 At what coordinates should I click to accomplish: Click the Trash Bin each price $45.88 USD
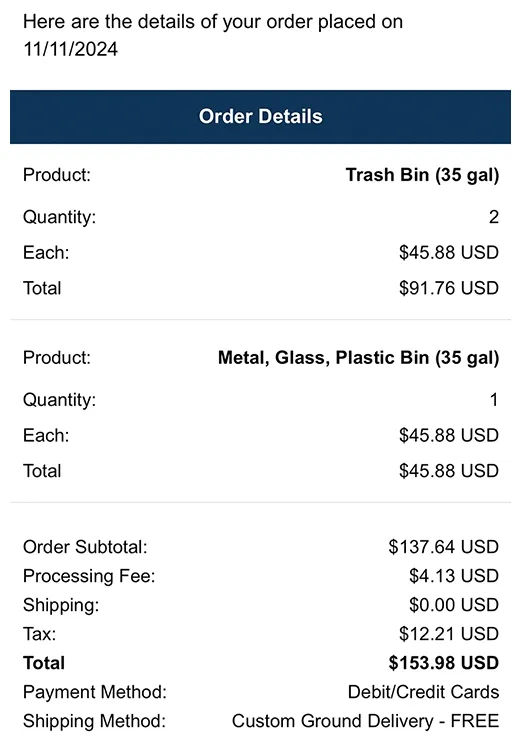point(449,252)
